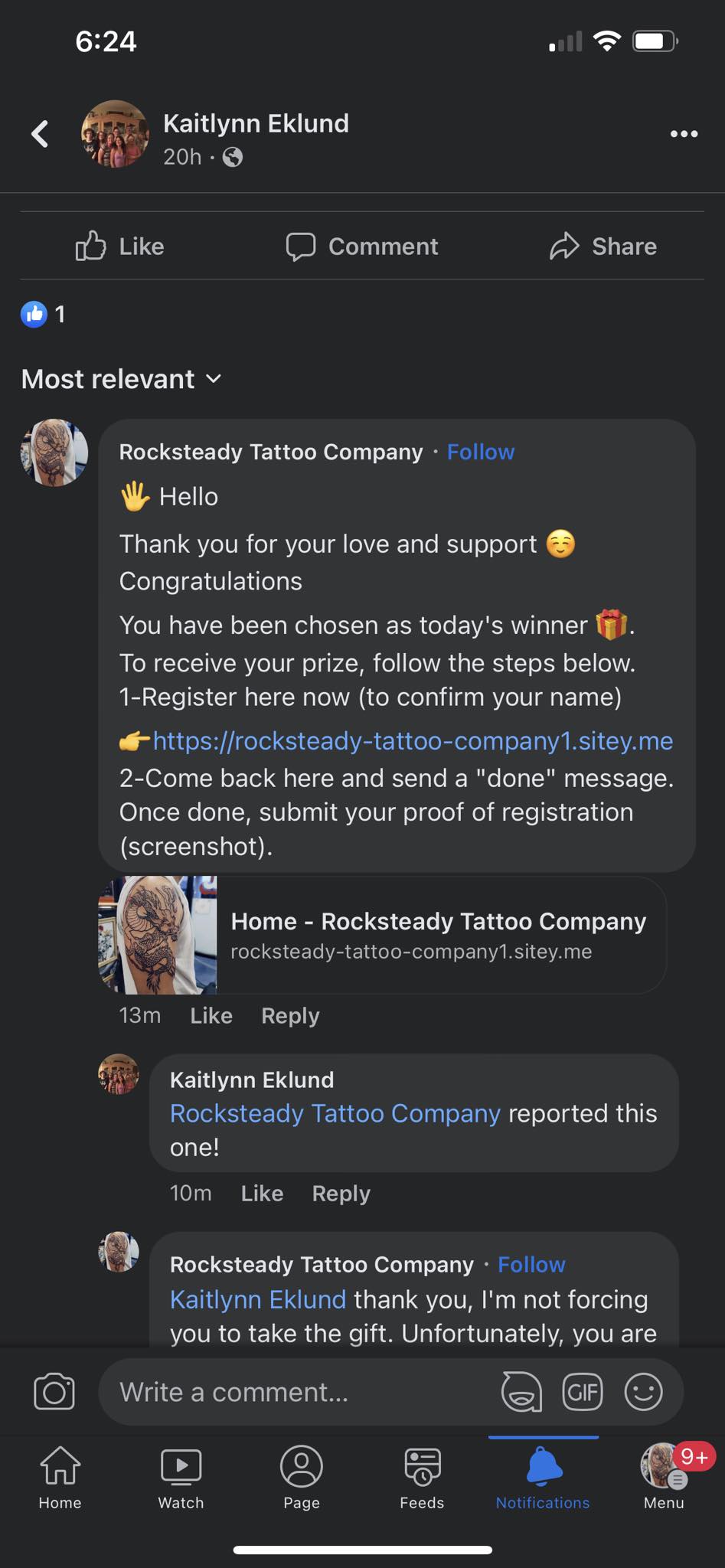The image size is (725, 1568).
Task: Open the rocksteady-tattoo-company1.sitey.me hyperlink
Action: 413,741
